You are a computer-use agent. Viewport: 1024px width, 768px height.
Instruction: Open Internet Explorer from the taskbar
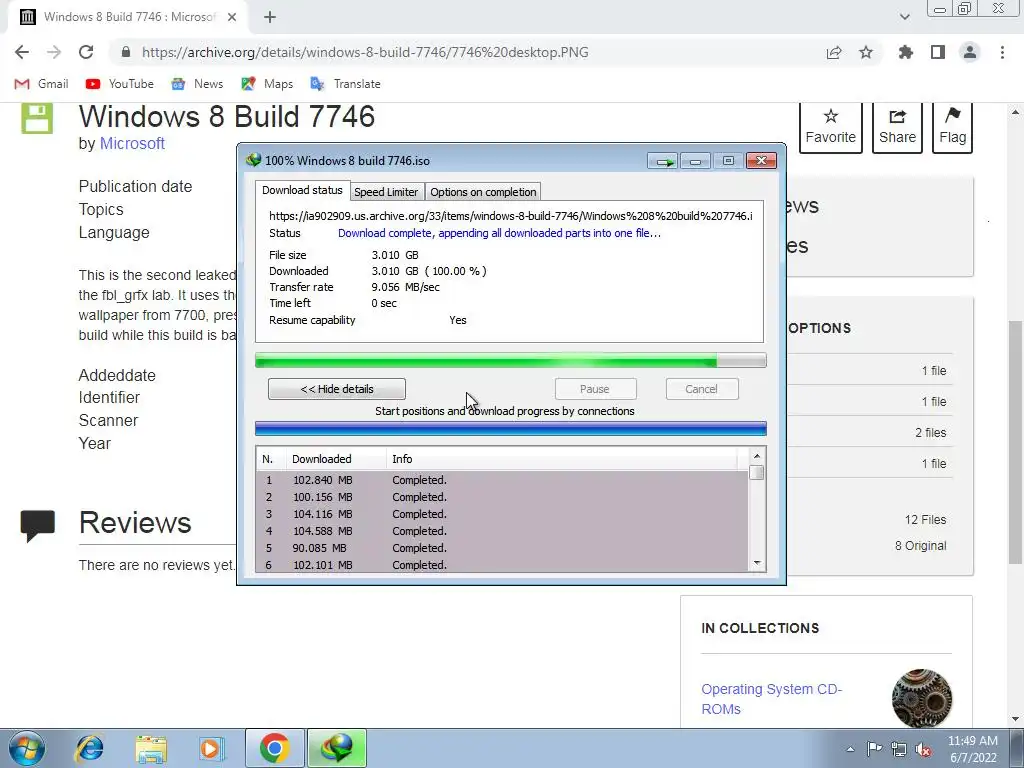click(89, 748)
